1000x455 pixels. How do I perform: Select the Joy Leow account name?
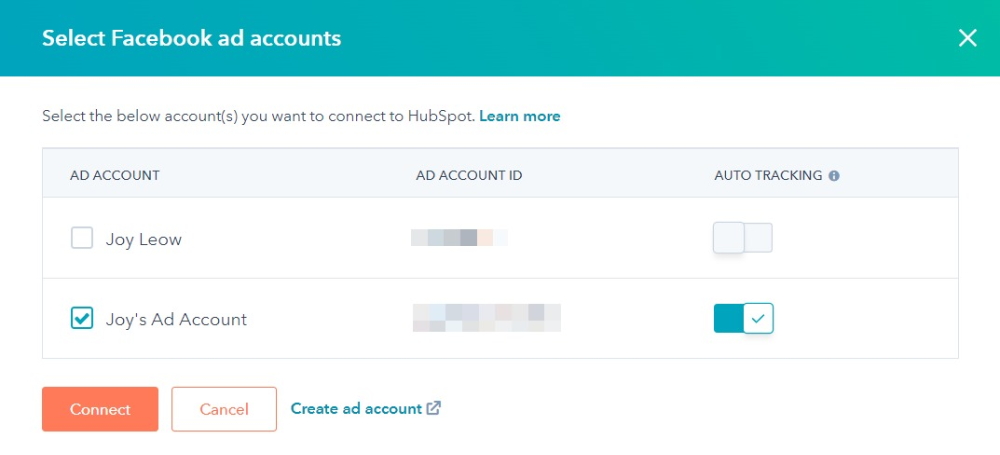click(143, 239)
